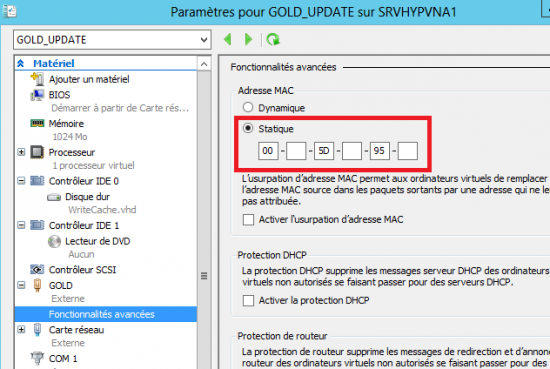
Task: Select GOLD network adapter item
Action: [61, 286]
